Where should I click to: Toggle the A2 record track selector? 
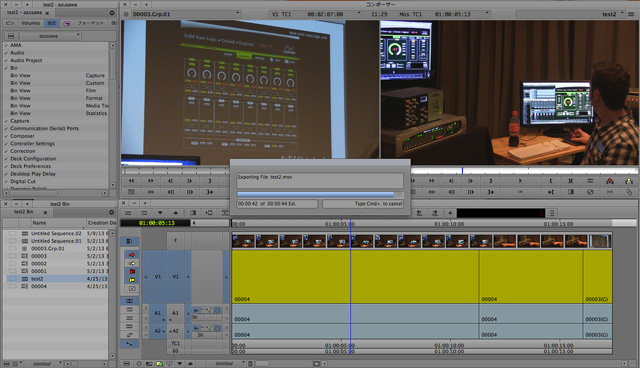[x=175, y=331]
